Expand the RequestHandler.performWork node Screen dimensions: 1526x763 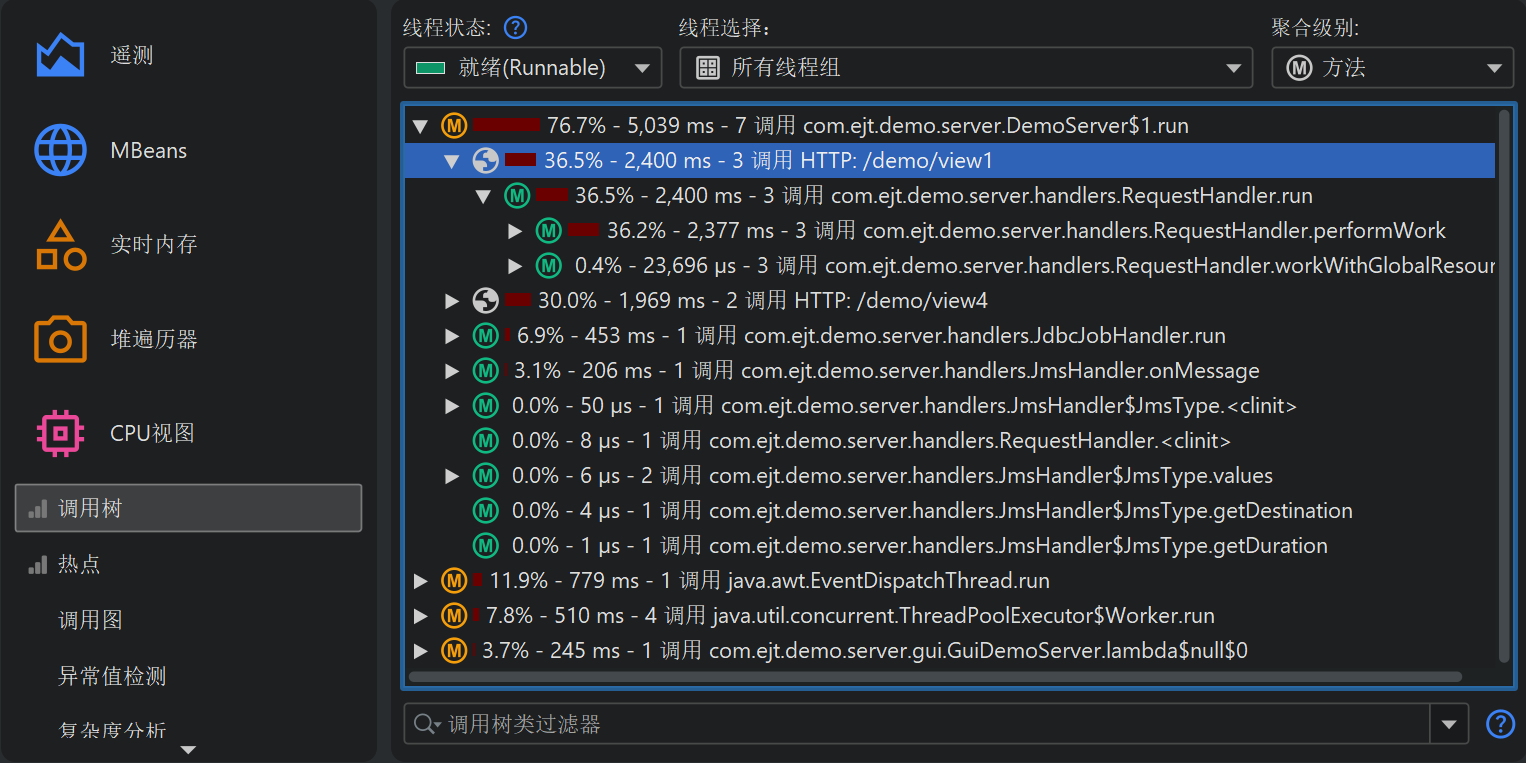(515, 231)
